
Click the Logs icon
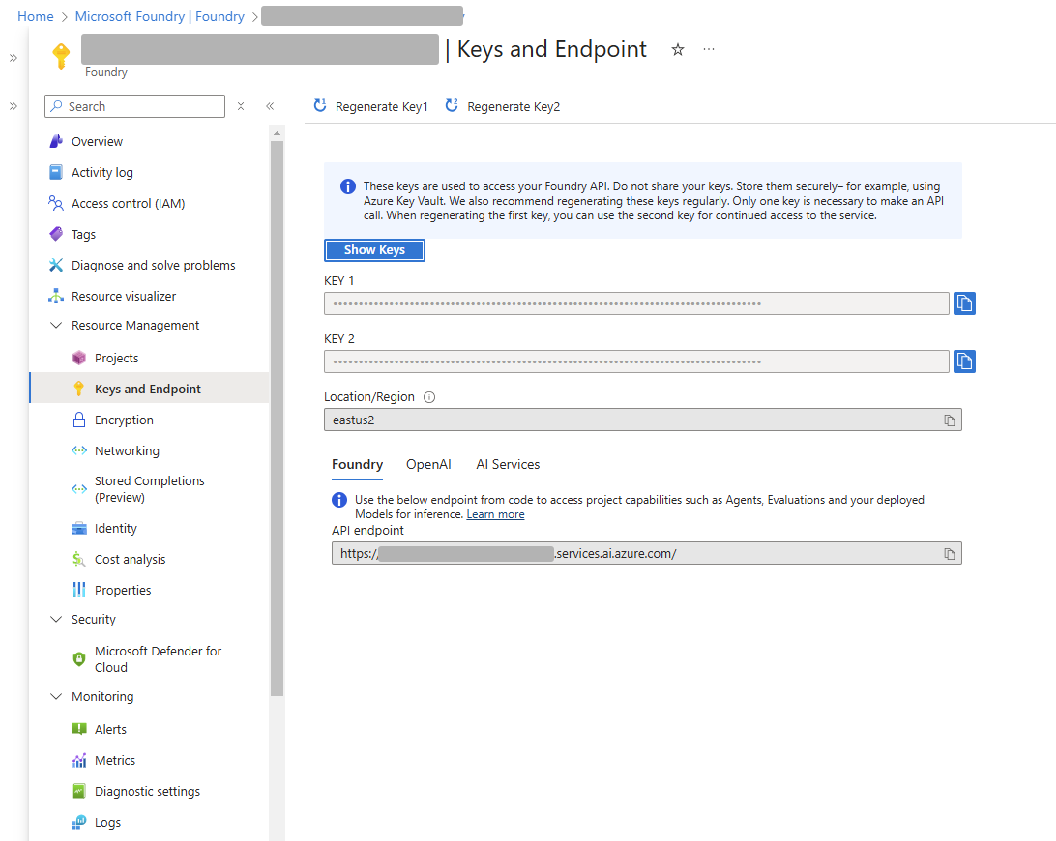79,822
